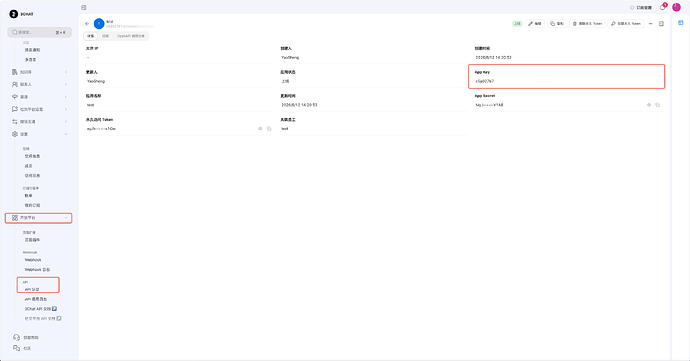Click the minus icon in the header

651,24
